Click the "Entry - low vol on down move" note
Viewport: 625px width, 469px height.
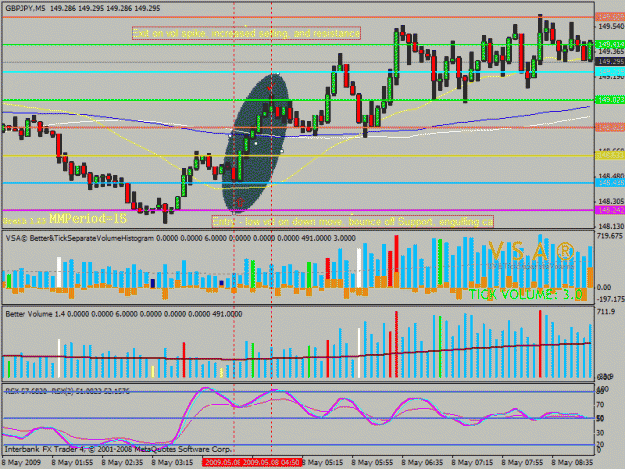pyautogui.click(x=353, y=221)
